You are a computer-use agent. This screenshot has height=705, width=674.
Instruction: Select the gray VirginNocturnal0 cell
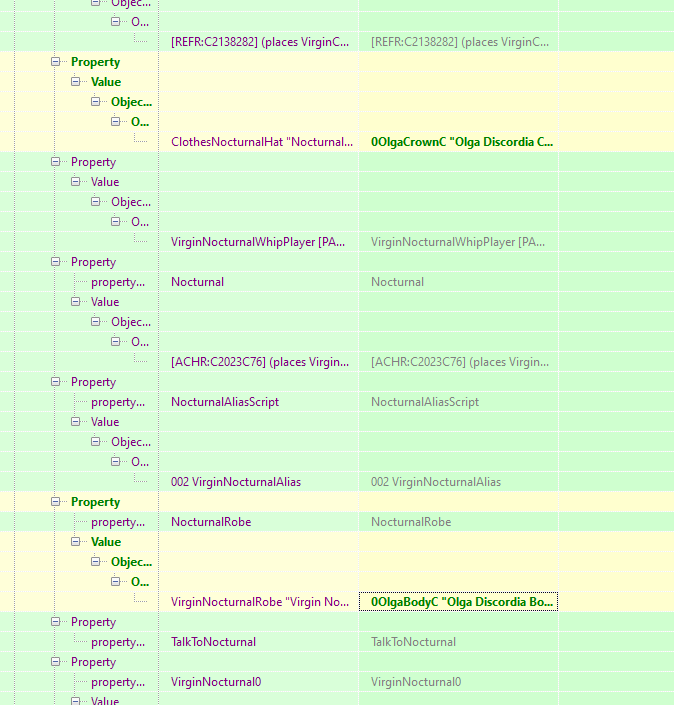[x=458, y=682]
